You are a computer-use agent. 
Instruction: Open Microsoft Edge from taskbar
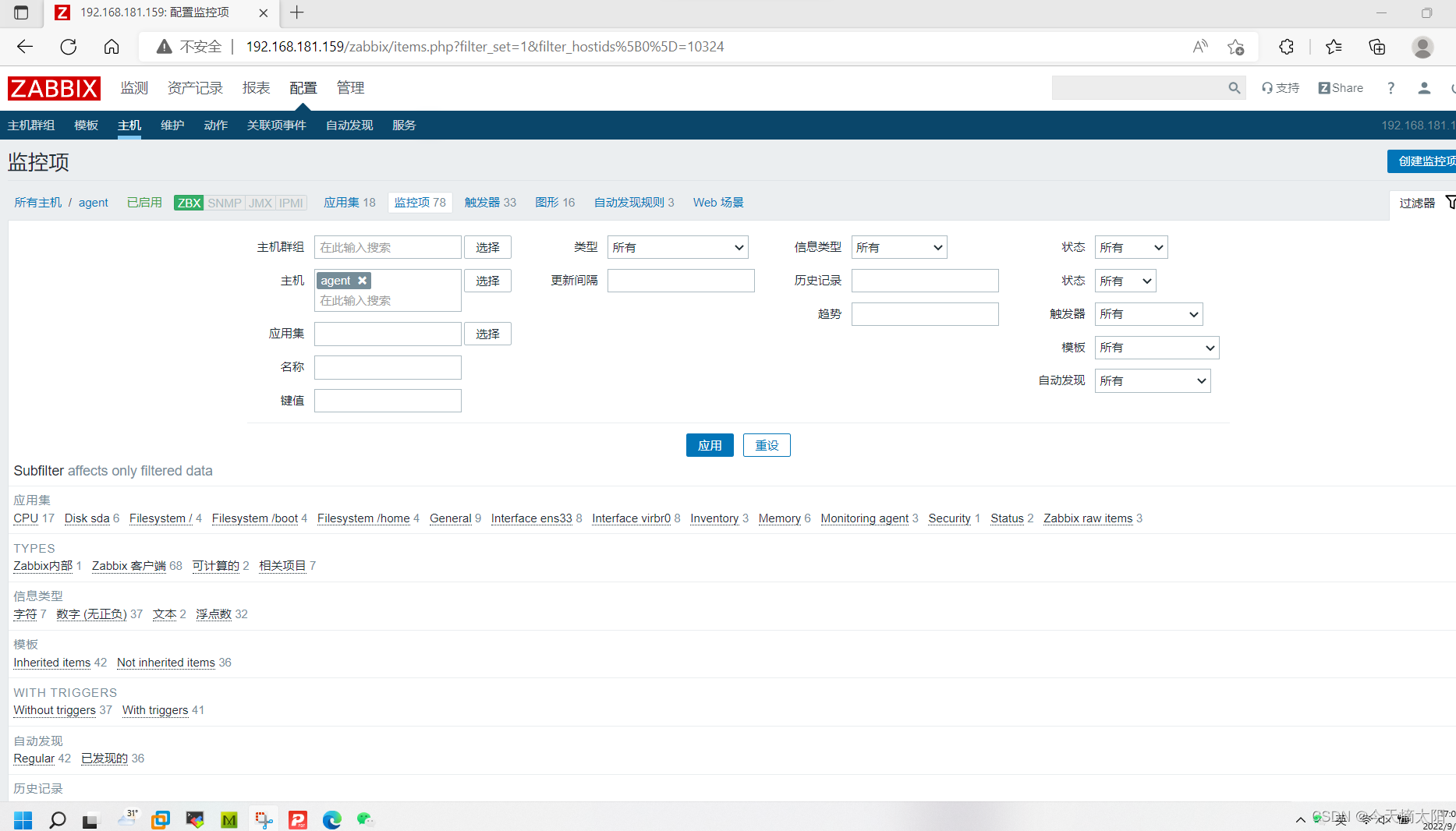(x=332, y=819)
